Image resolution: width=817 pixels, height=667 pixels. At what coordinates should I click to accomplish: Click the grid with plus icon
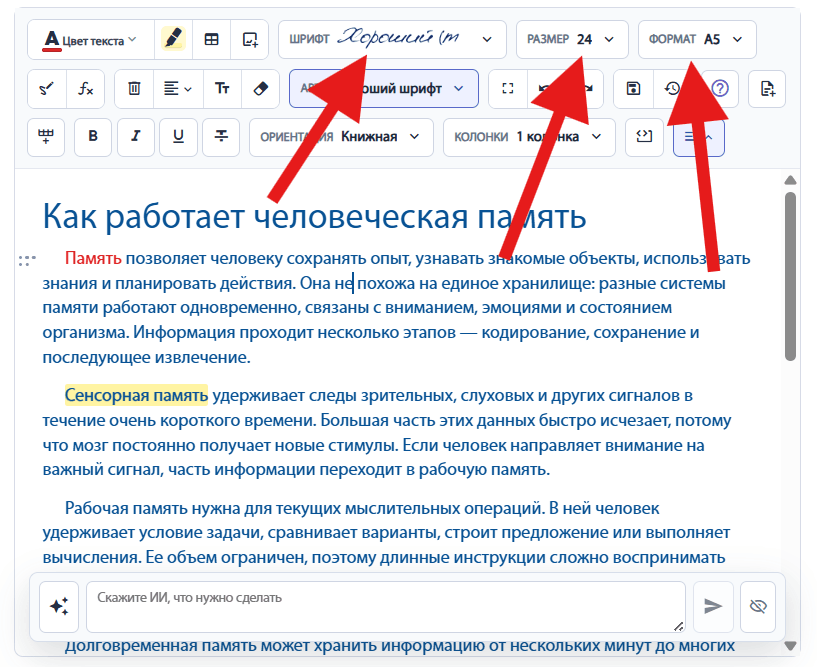coord(46,137)
